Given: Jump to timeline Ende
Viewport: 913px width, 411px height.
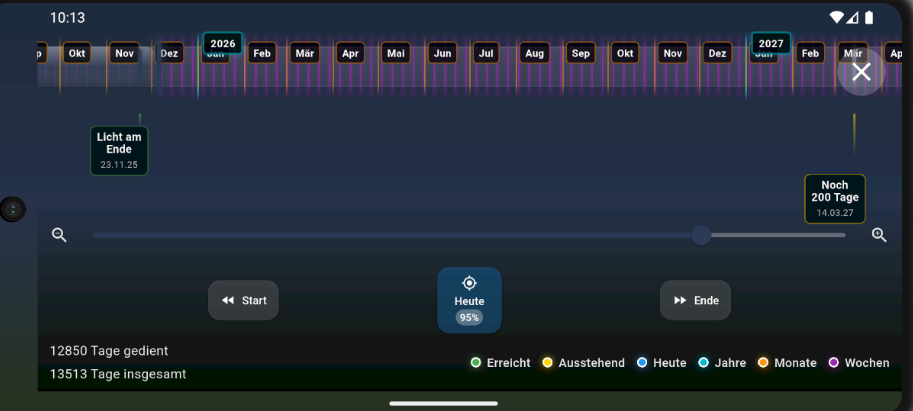Looking at the screenshot, I should pyautogui.click(x=695, y=300).
